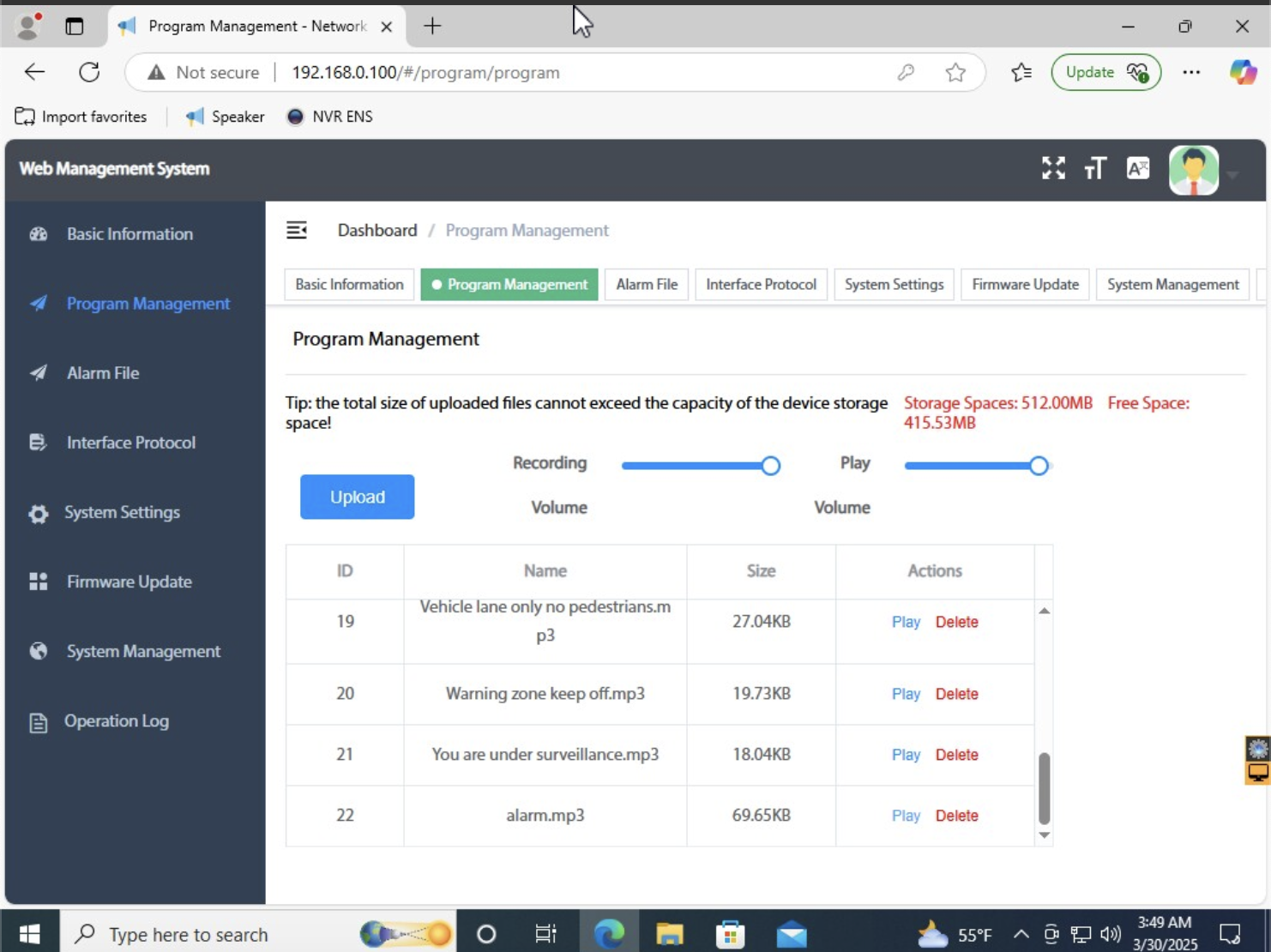
Task: Switch to the Interface Protocol tab
Action: click(761, 285)
